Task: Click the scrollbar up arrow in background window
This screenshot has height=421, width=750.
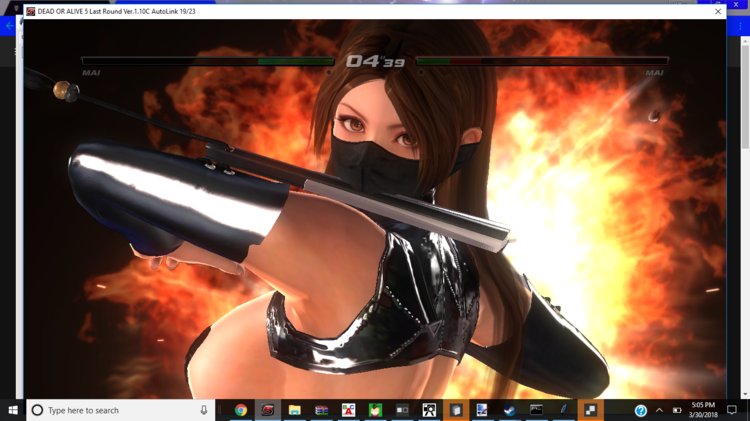Action: coord(745,42)
